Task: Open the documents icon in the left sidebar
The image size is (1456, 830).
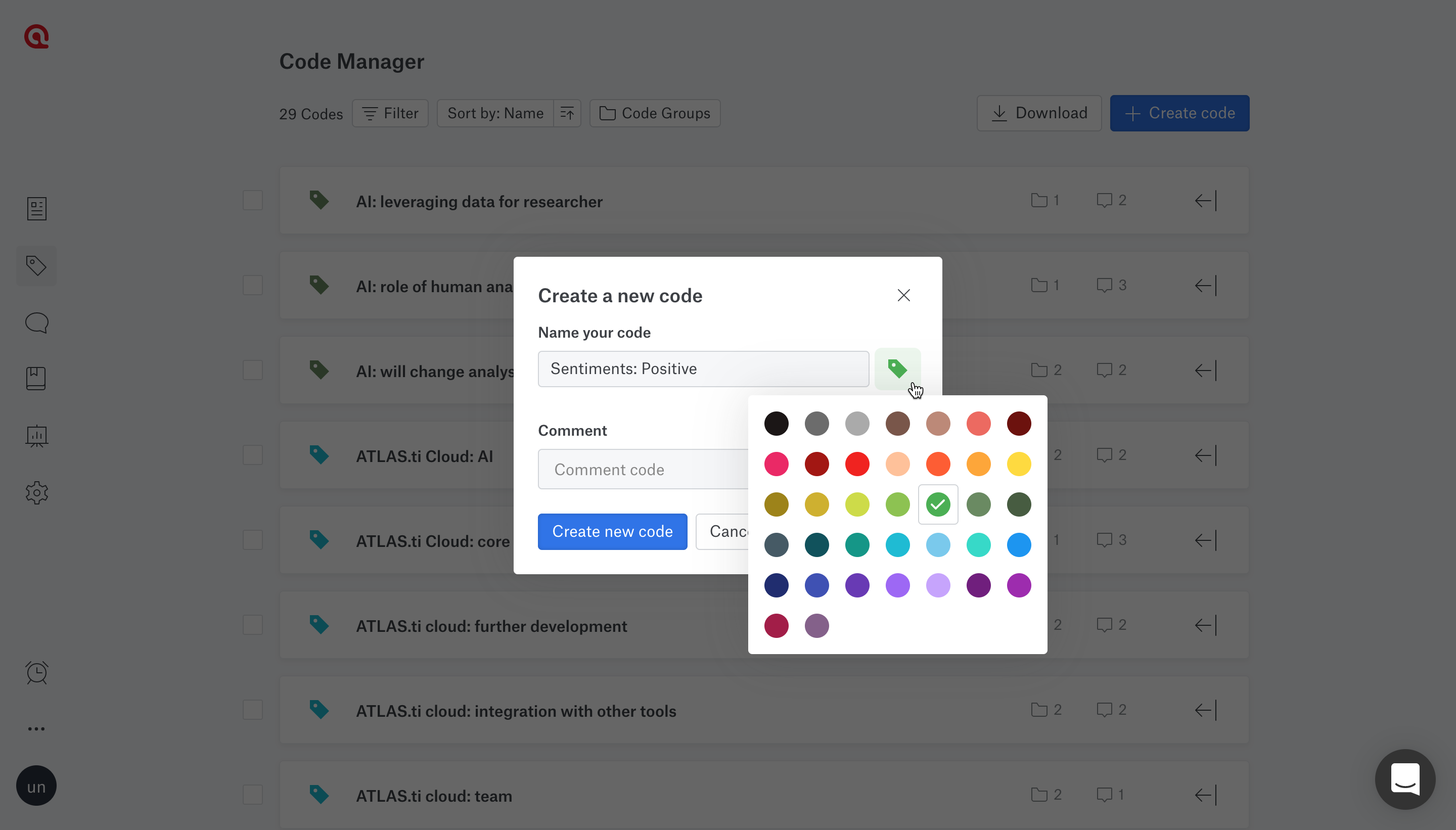Action: click(x=36, y=209)
